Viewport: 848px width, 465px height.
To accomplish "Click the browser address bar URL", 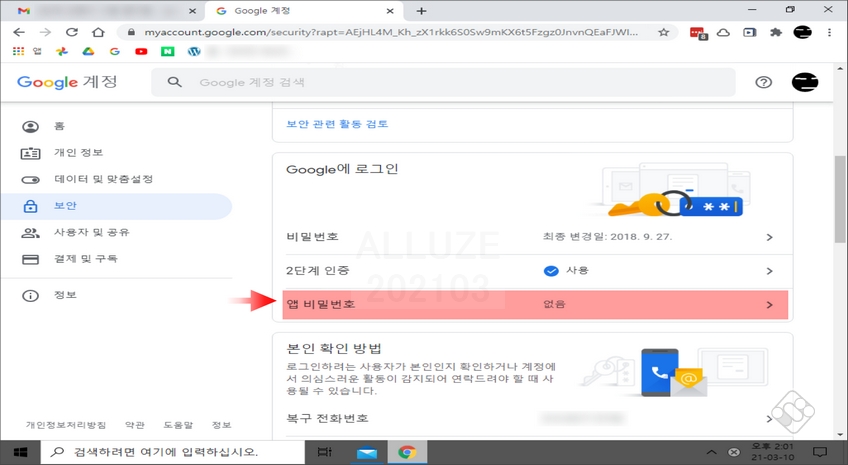I will click(390, 32).
